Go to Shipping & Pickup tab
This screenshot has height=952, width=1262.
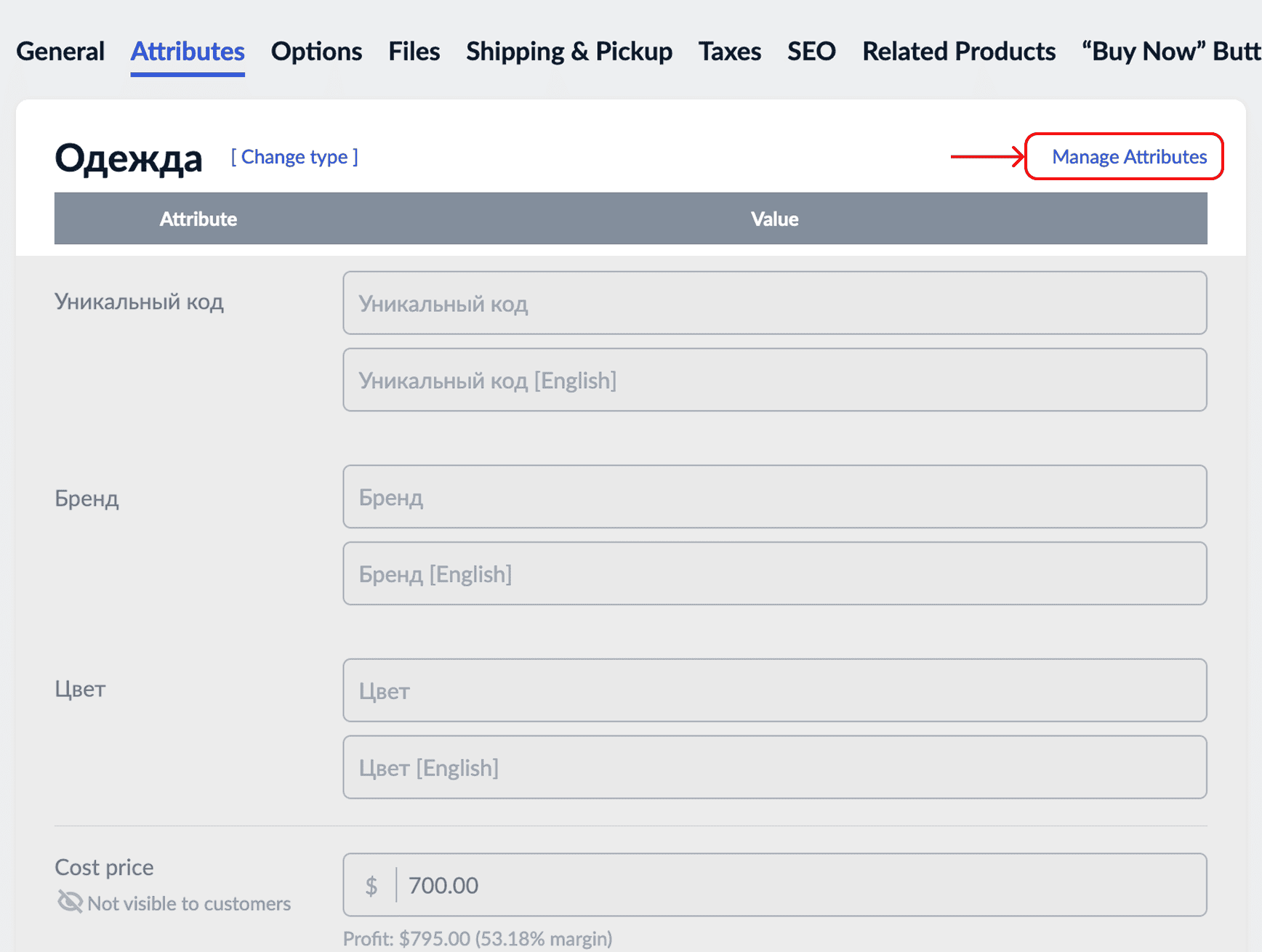[569, 52]
